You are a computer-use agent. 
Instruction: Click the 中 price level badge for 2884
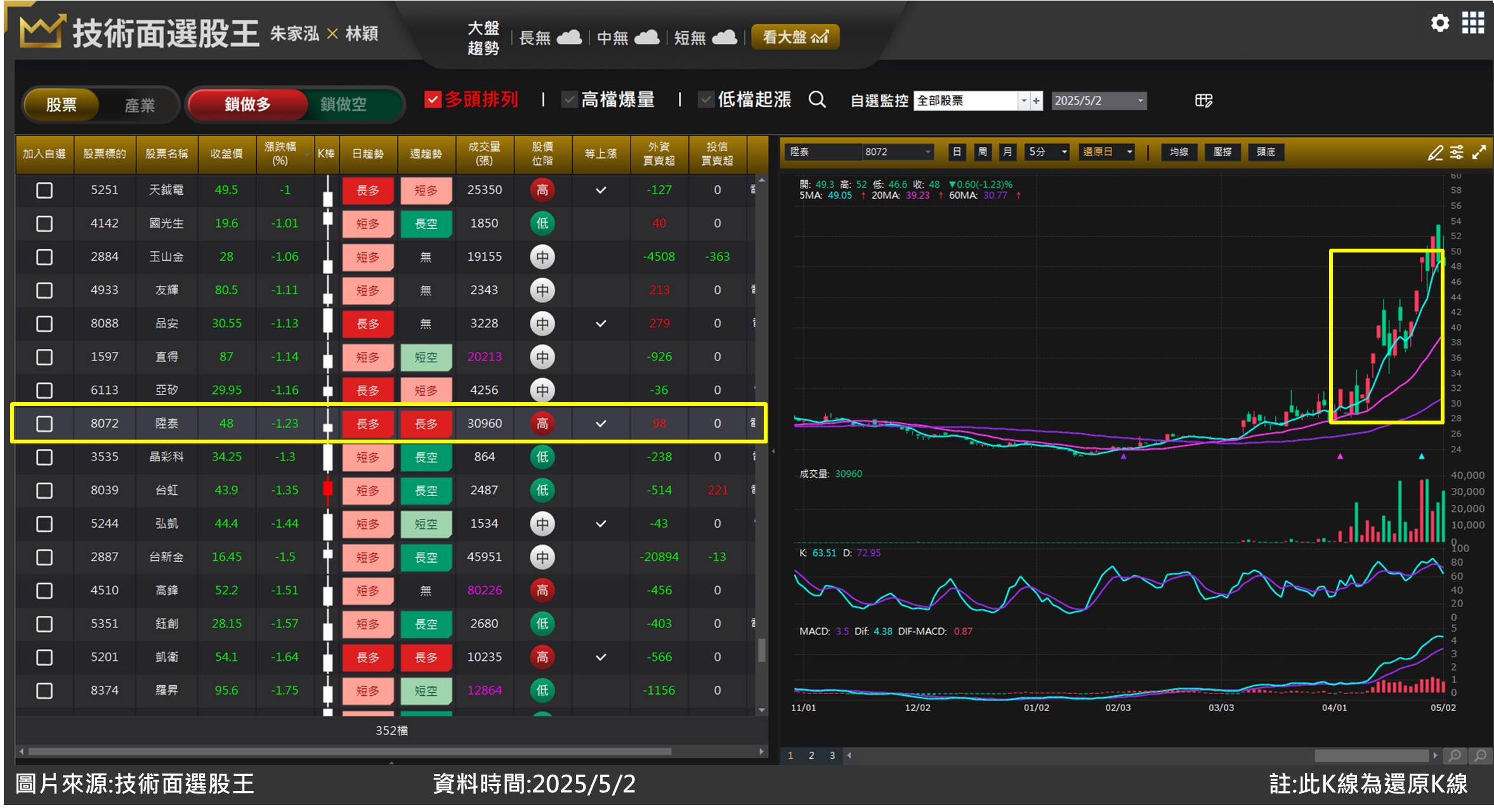pos(542,257)
